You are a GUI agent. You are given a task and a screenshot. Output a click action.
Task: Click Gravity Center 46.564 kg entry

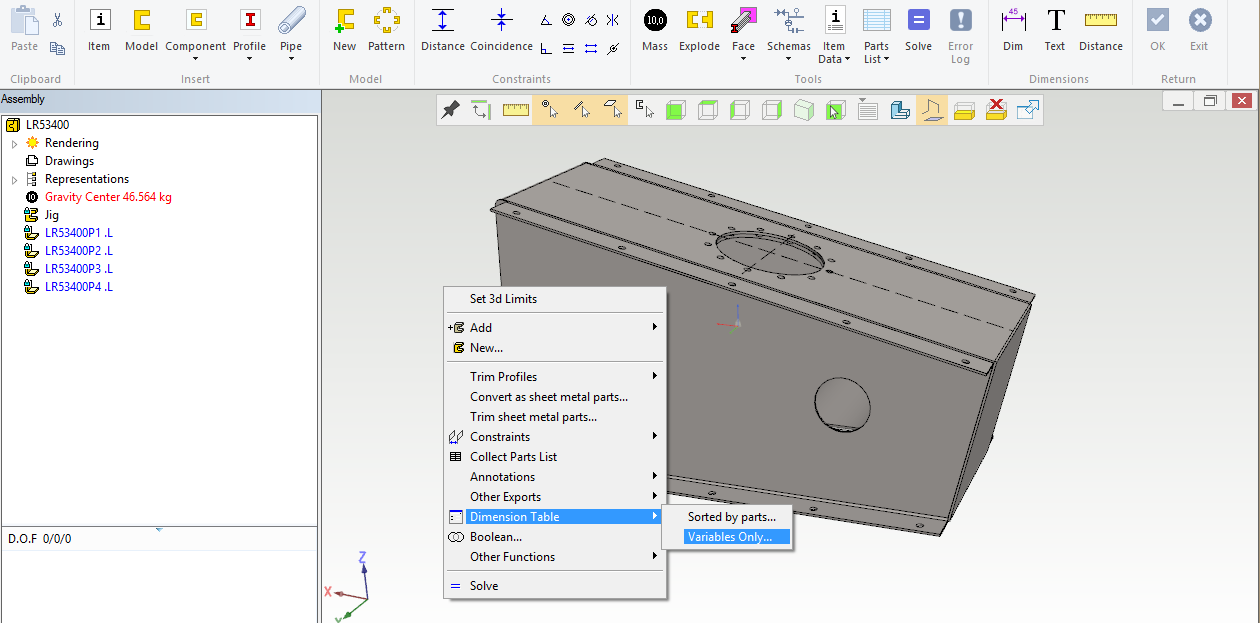click(x=107, y=197)
